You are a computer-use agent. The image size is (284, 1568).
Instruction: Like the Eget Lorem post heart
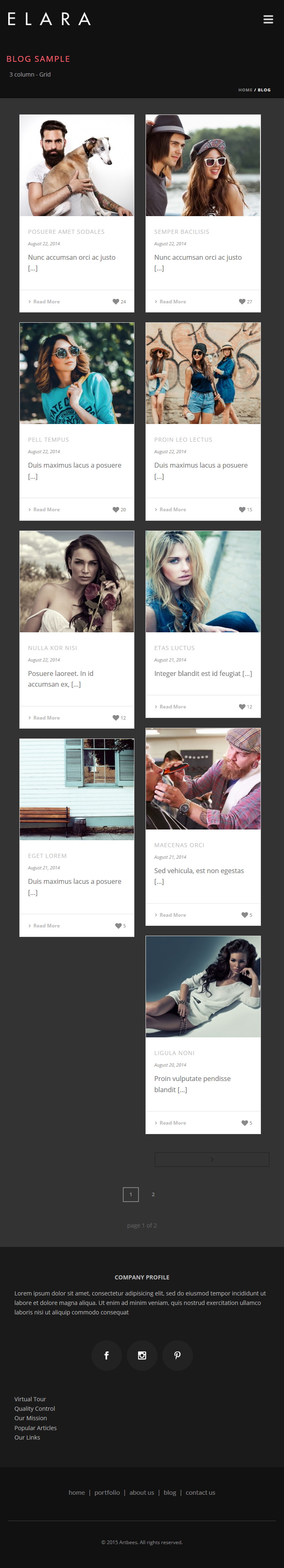118,925
